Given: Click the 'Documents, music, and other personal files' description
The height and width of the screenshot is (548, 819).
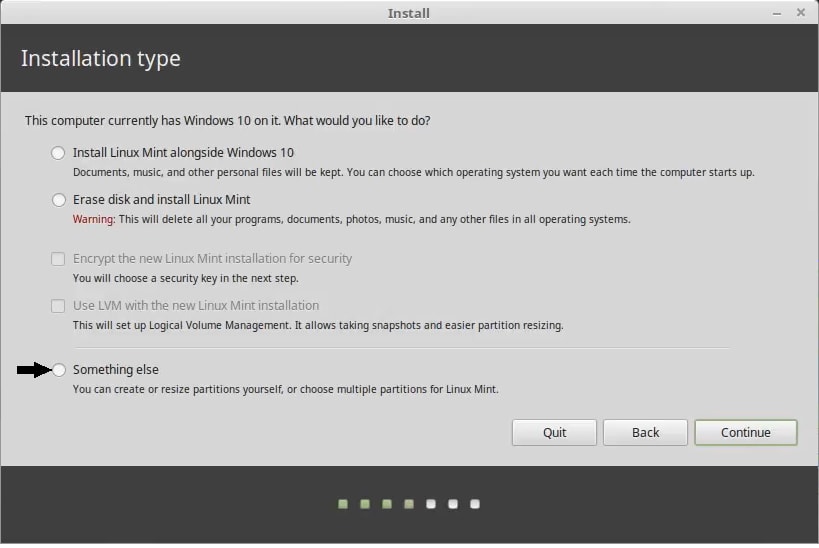Looking at the screenshot, I should click(414, 172).
